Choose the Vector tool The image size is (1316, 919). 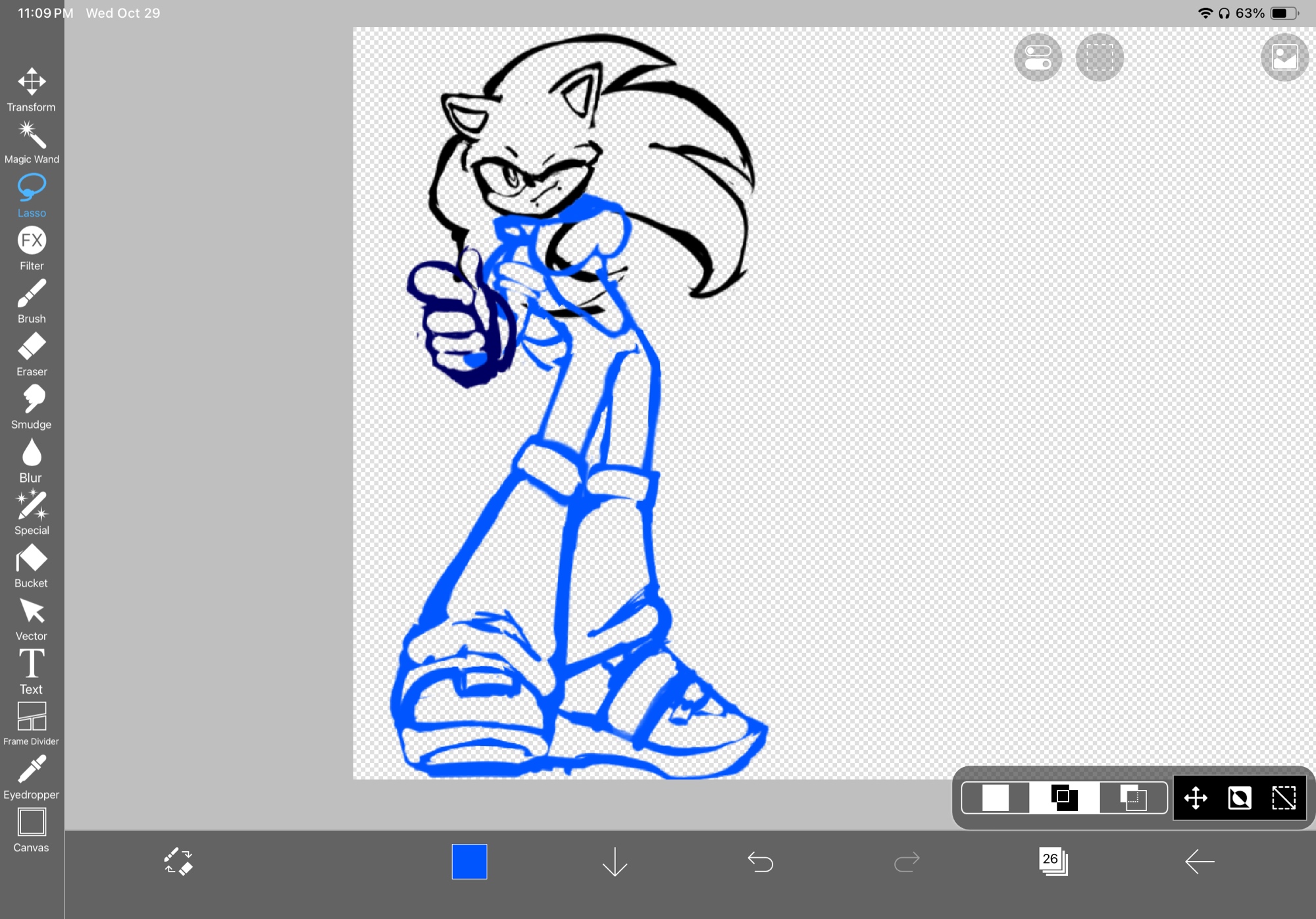coord(32,619)
